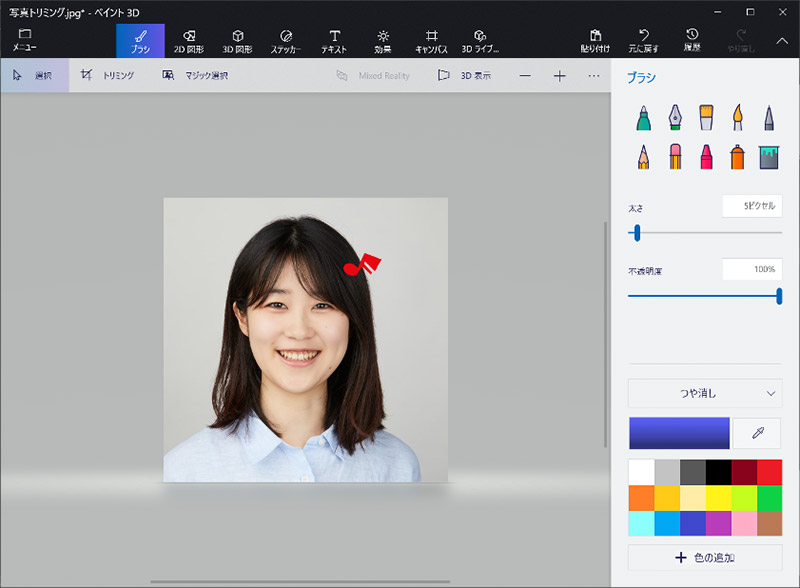The height and width of the screenshot is (588, 800).
Task: Open the つや消し material dropdown
Action: 705,393
